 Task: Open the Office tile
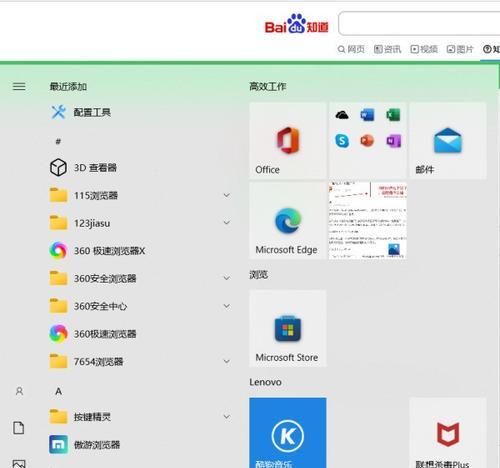pyautogui.click(x=288, y=140)
